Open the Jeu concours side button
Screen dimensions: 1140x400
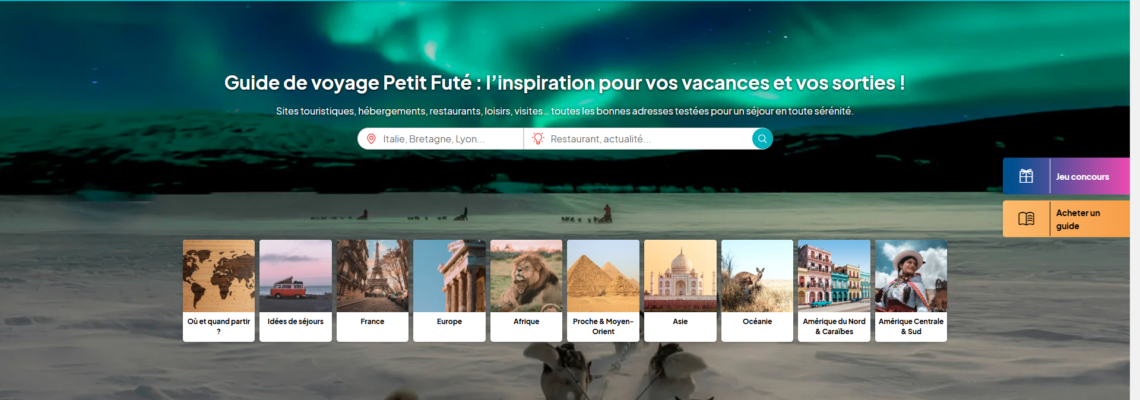(1067, 176)
